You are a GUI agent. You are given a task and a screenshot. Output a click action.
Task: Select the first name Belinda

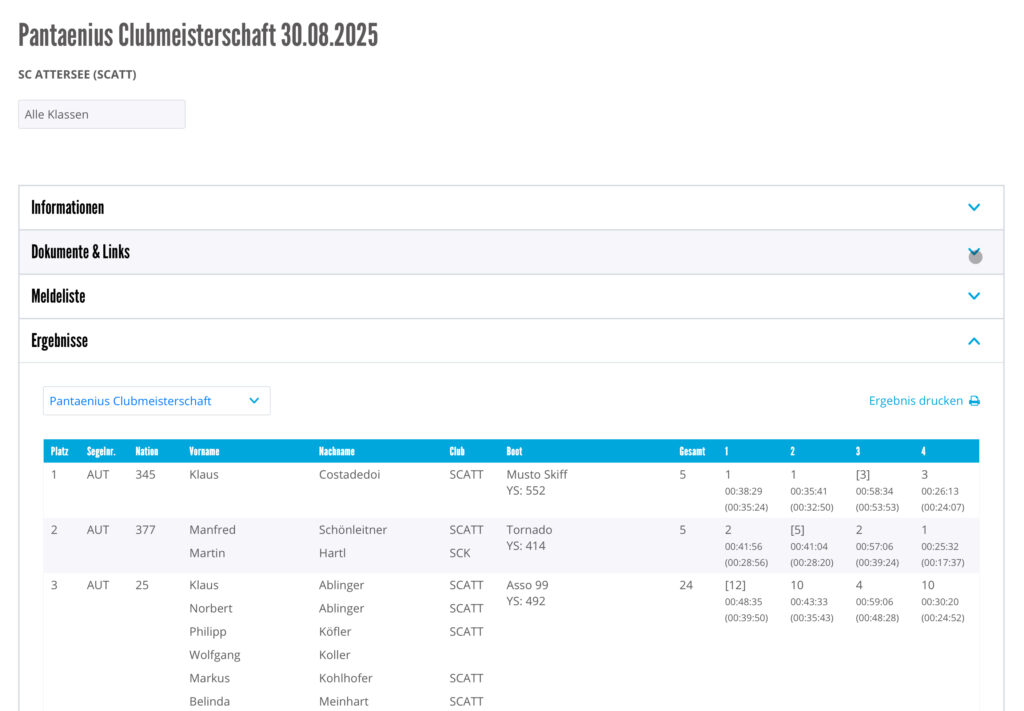(209, 701)
